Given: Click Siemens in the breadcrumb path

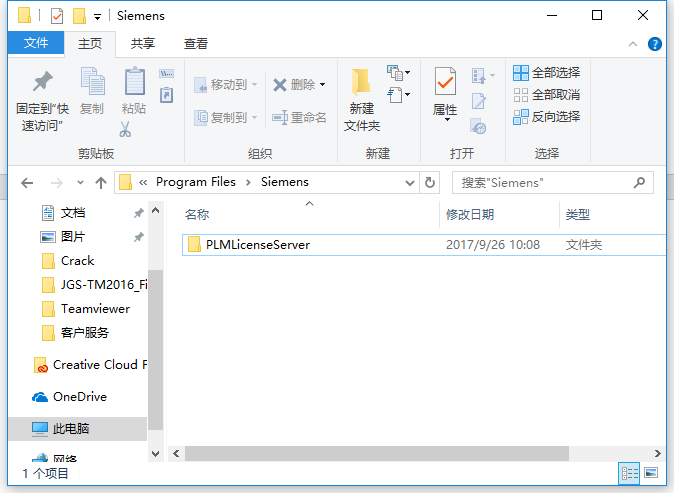Looking at the screenshot, I should (x=285, y=182).
